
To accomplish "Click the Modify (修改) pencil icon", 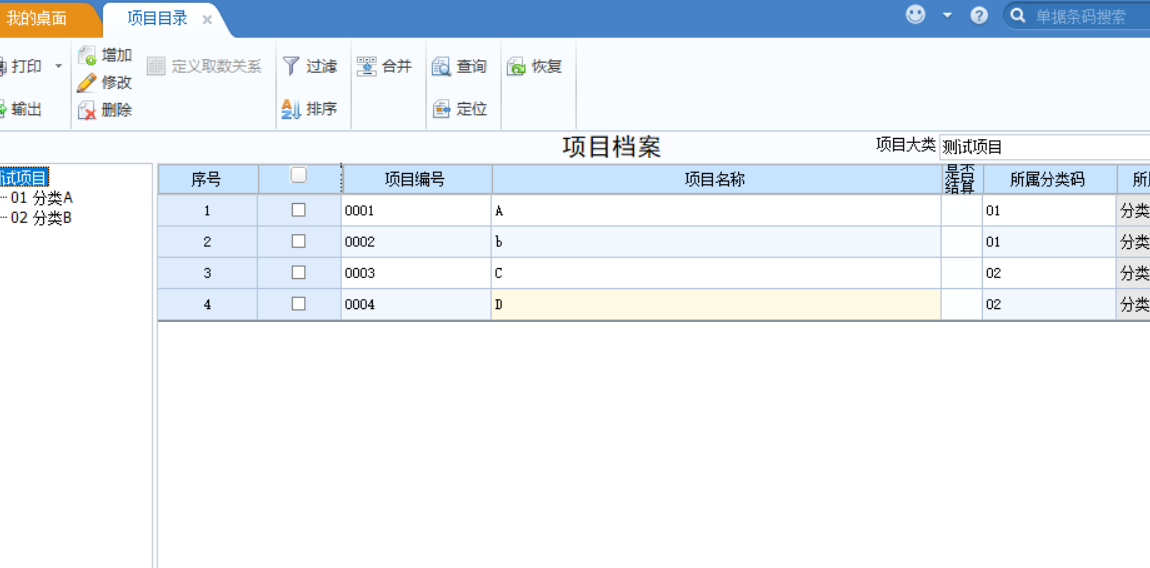I will [x=87, y=82].
